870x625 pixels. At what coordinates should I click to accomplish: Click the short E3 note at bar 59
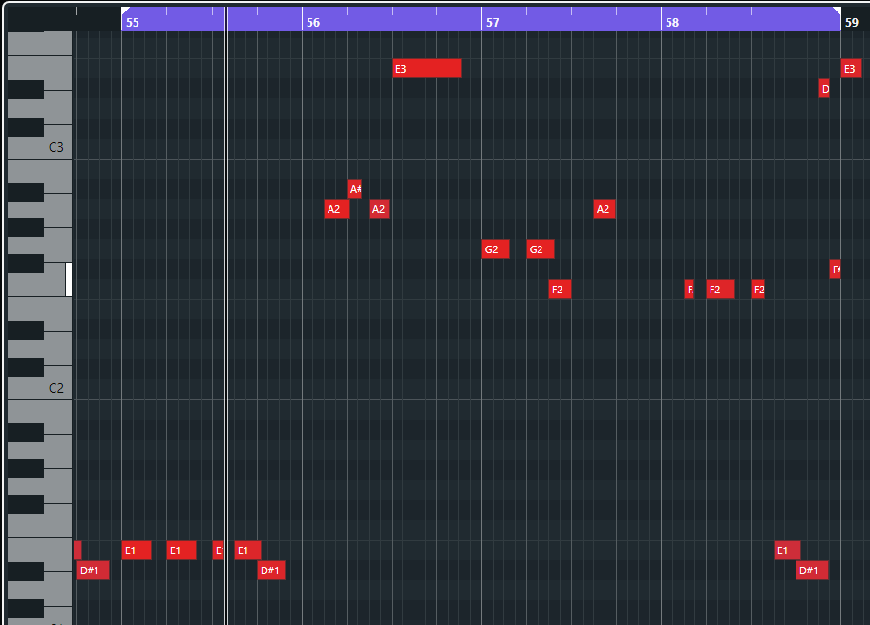pos(850,68)
